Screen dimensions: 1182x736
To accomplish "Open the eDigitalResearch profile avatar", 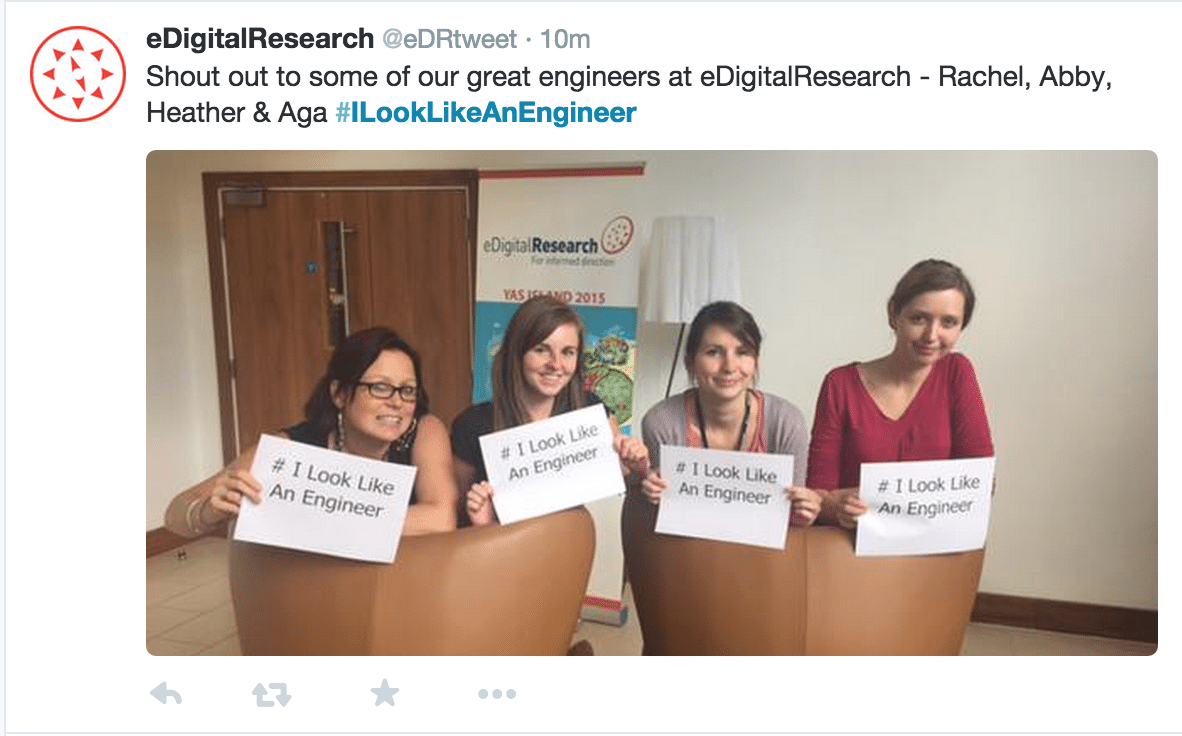I will (78, 73).
